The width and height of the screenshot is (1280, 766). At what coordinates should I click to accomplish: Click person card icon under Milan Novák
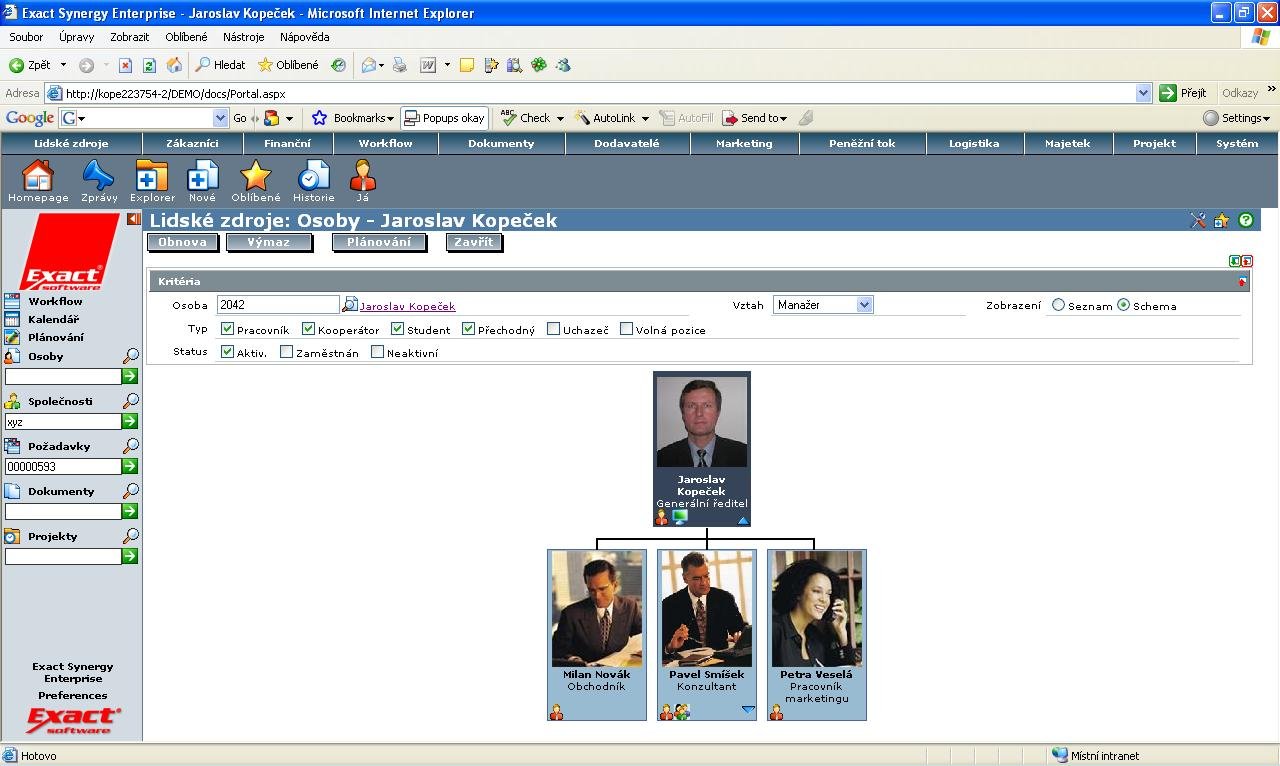click(x=557, y=712)
